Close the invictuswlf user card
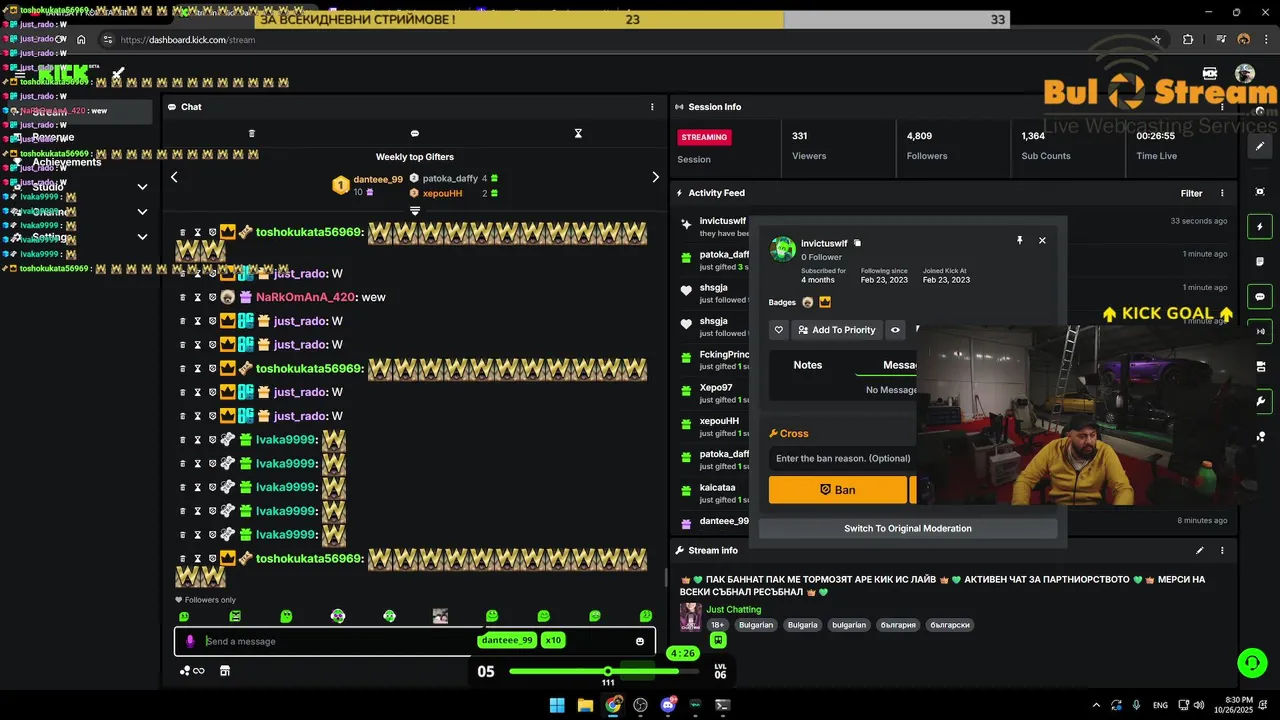Image resolution: width=1280 pixels, height=720 pixels. coord(1042,240)
